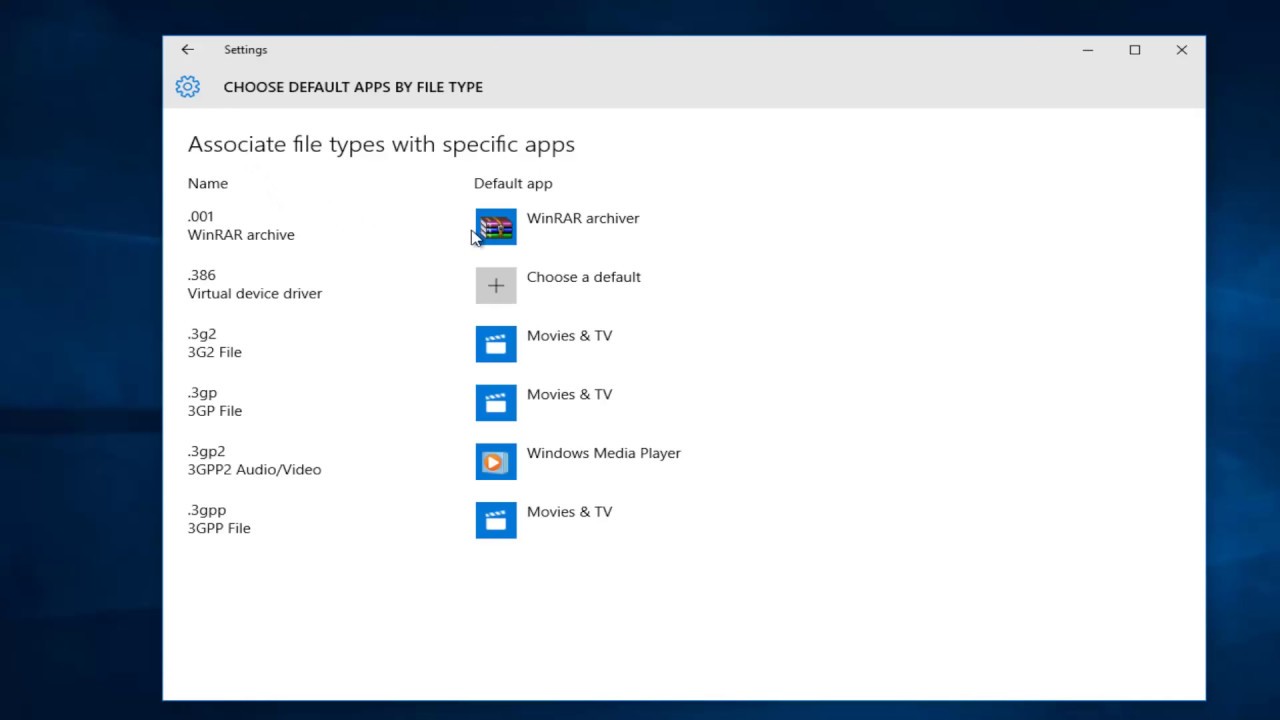This screenshot has height=720, width=1280.
Task: Click the Movies & TV icon for .3gpp
Action: coord(496,520)
